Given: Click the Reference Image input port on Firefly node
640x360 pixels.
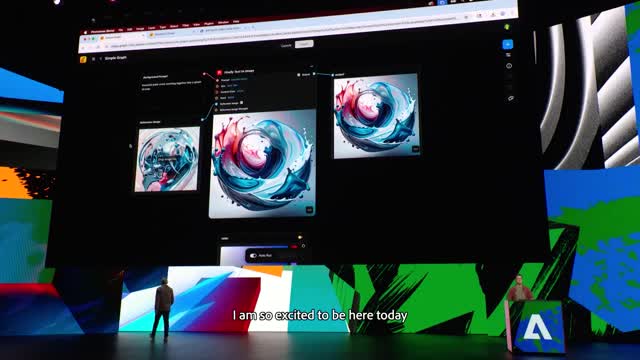Looking at the screenshot, I should [217, 104].
